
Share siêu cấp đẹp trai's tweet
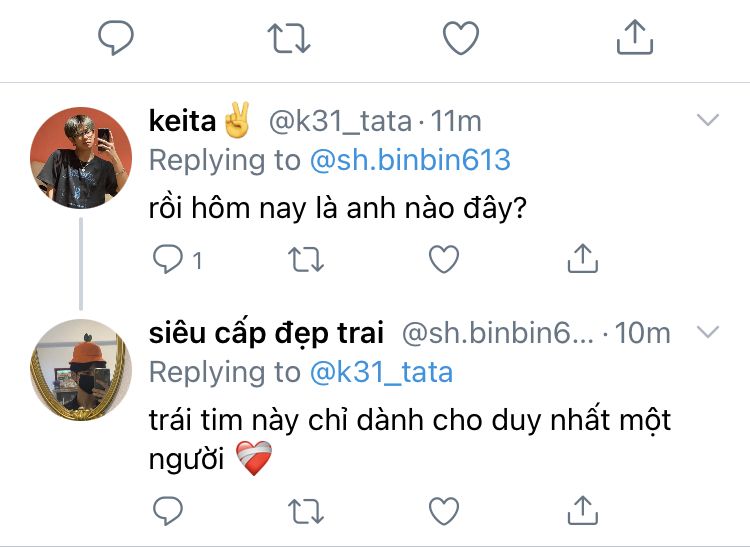582,511
